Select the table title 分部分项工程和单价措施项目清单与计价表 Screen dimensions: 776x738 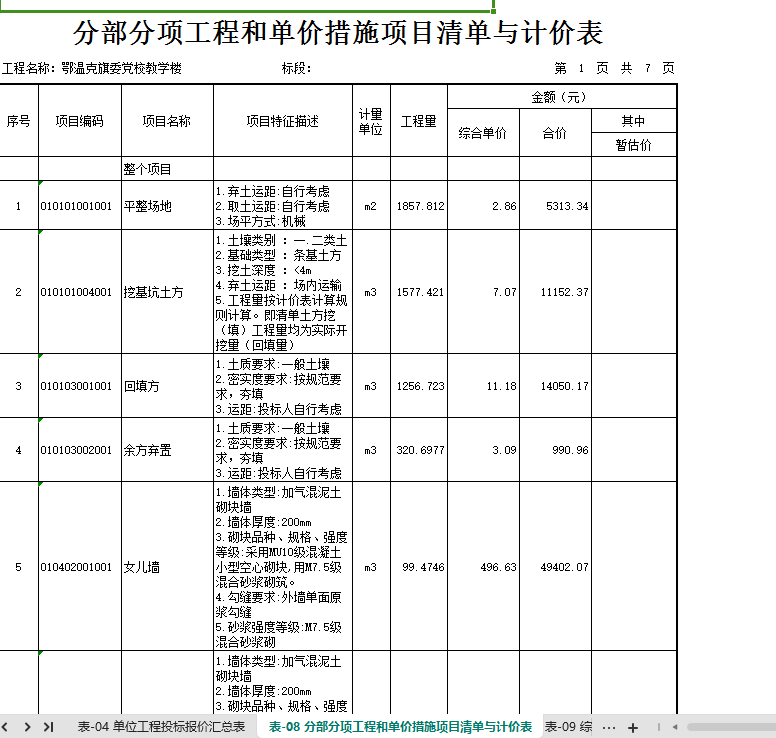338,33
